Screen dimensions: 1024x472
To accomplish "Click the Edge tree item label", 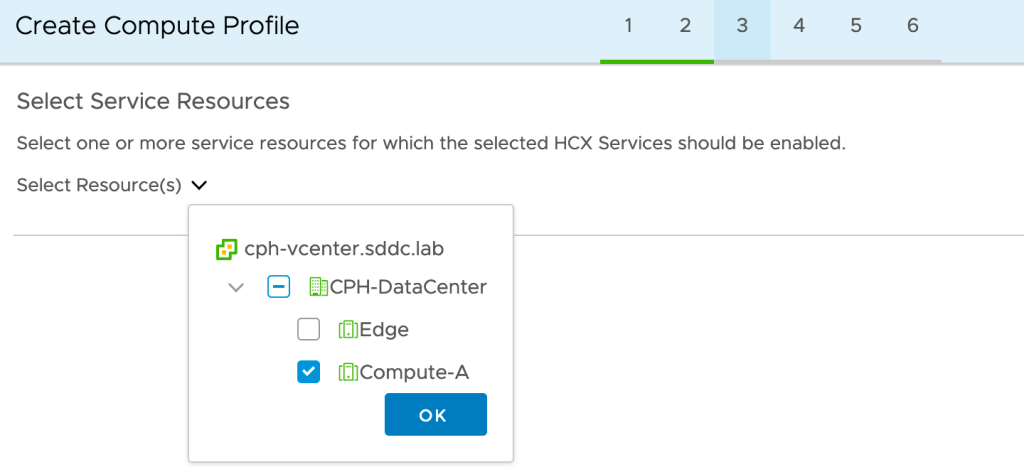I will tap(384, 329).
